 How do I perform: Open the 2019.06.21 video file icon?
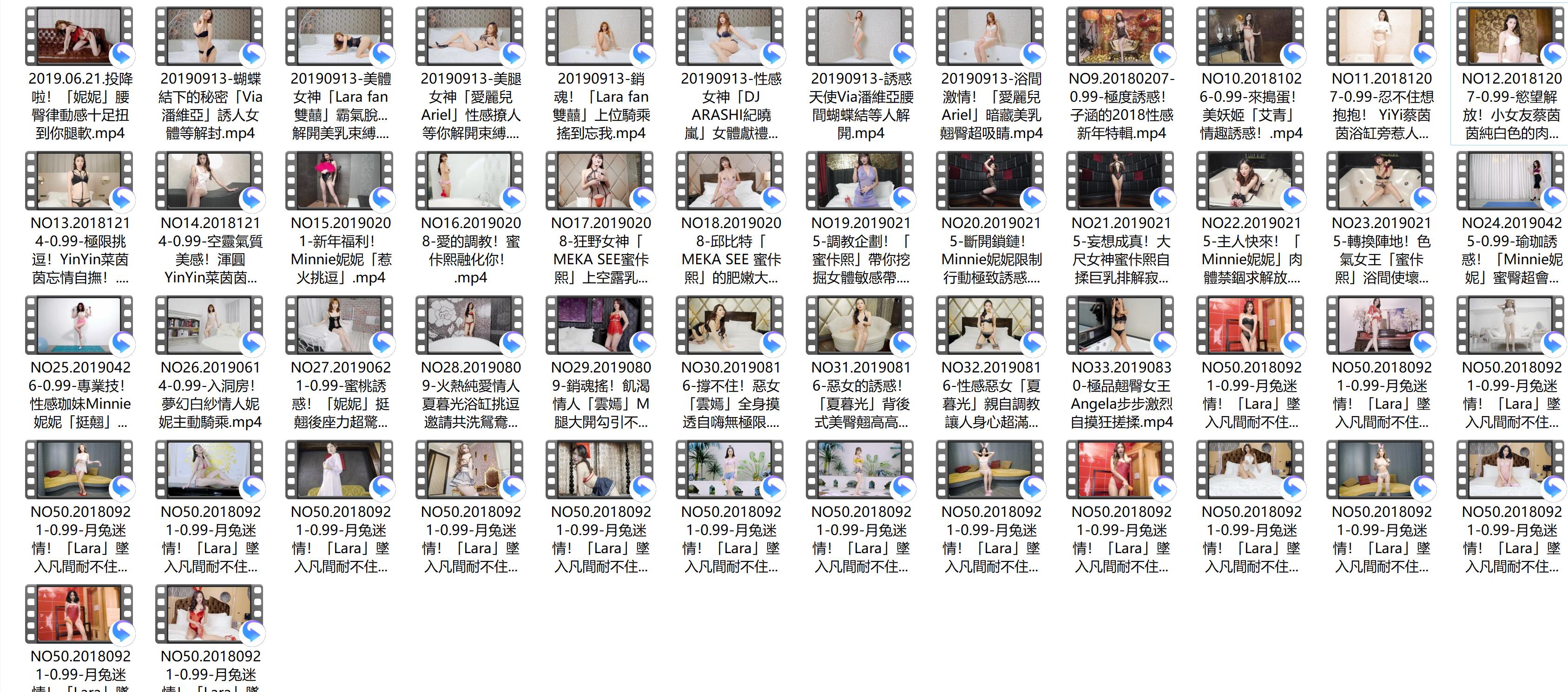tap(79, 37)
